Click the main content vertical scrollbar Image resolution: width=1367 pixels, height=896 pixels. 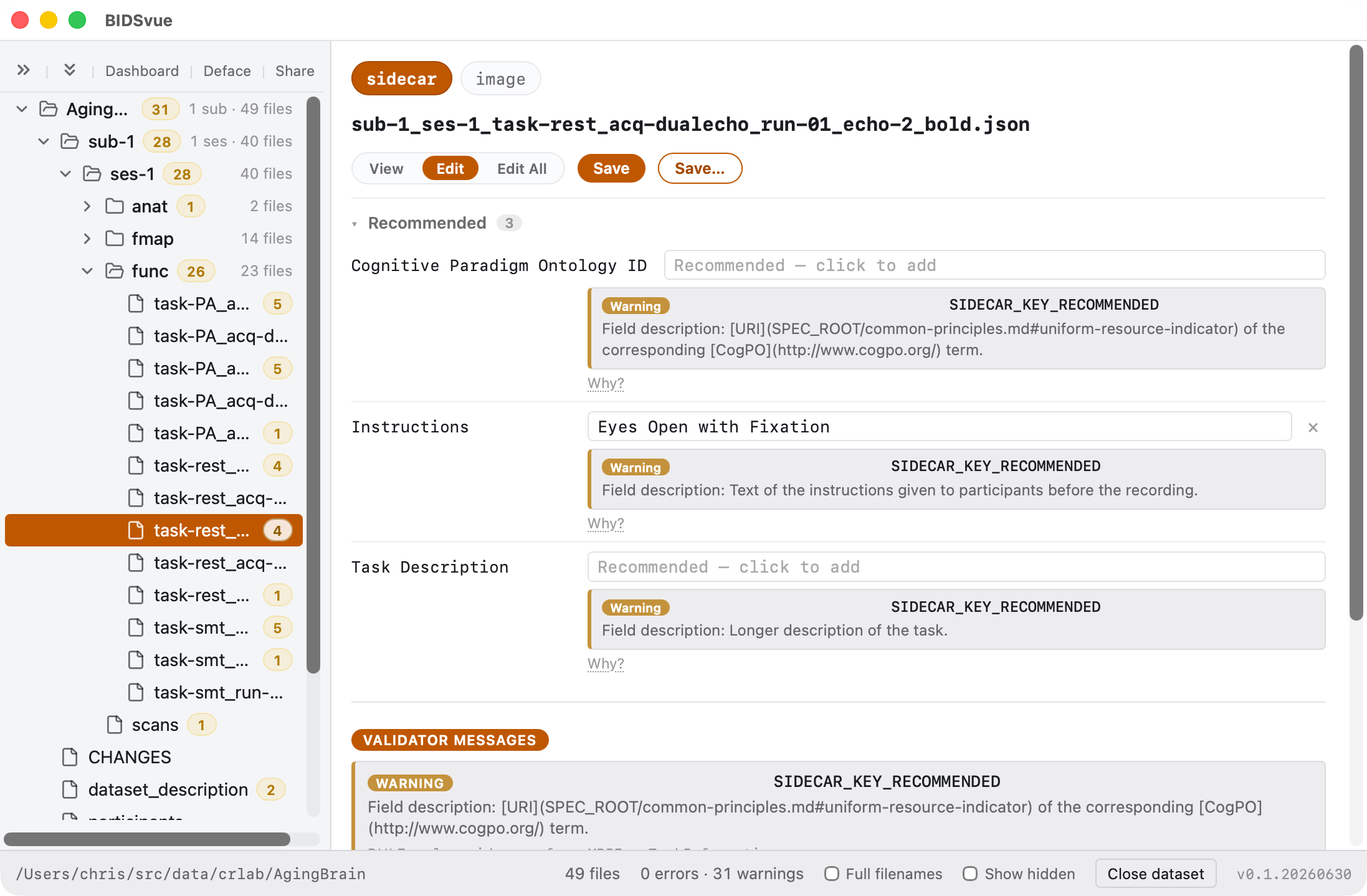pyautogui.click(x=1356, y=333)
